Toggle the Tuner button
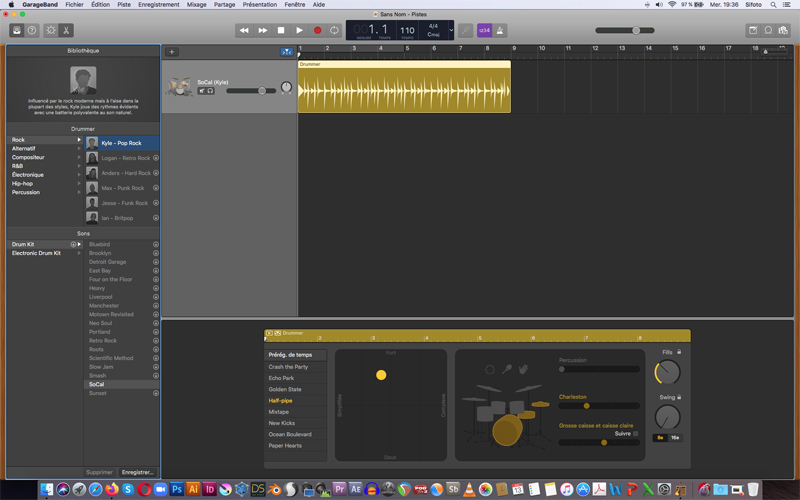This screenshot has height=500, width=800. click(465, 30)
